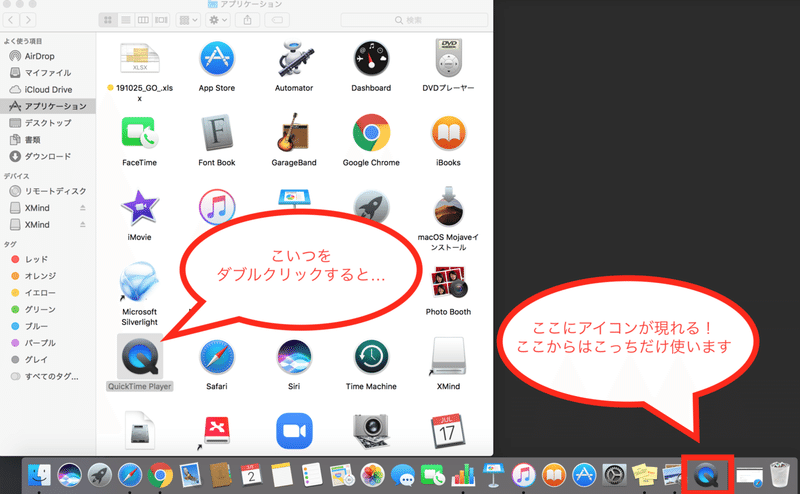
Task: Select the Font Book app icon
Action: (x=217, y=134)
